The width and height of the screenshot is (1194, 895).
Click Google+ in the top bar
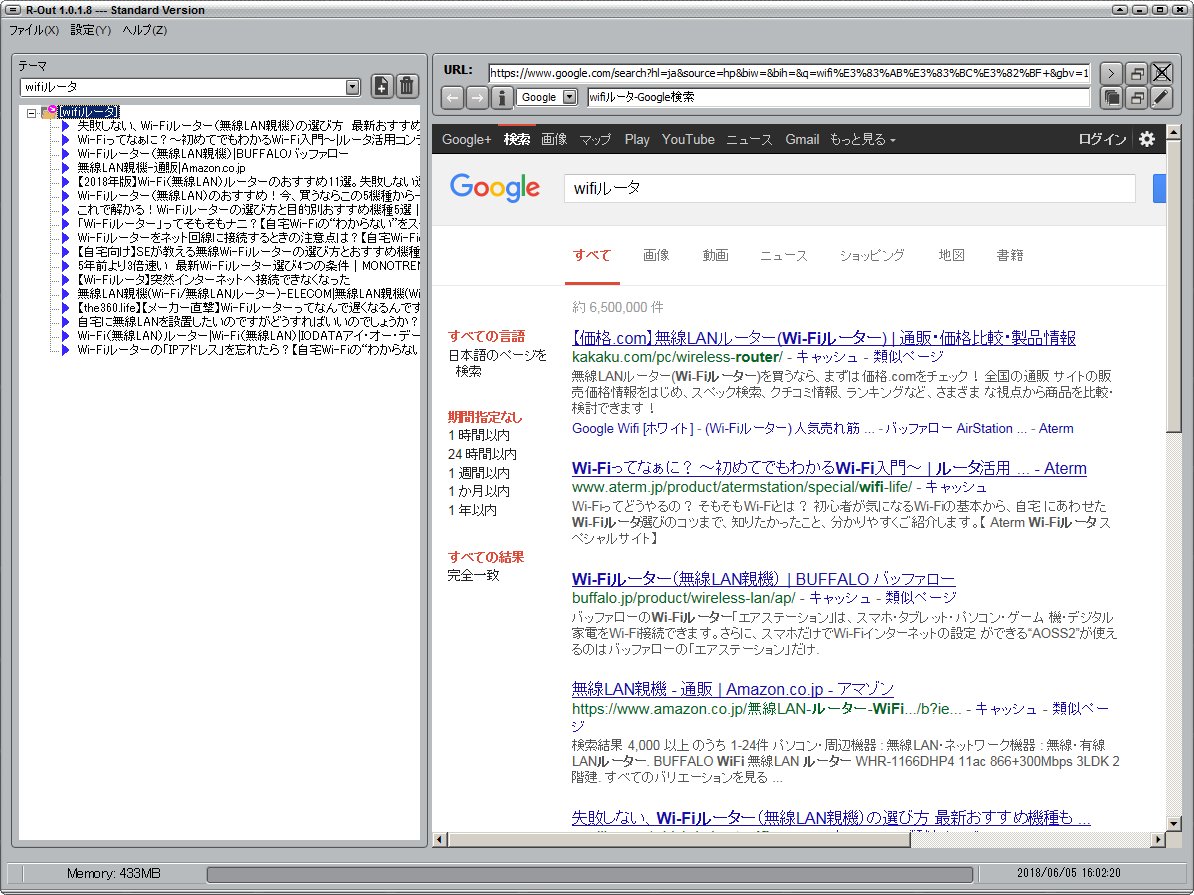tap(467, 139)
